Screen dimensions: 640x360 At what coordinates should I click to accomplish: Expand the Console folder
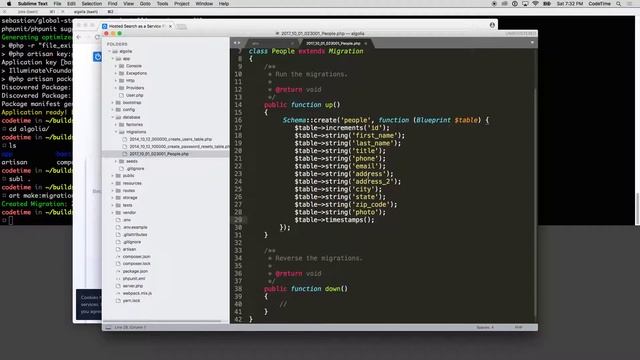[116, 66]
